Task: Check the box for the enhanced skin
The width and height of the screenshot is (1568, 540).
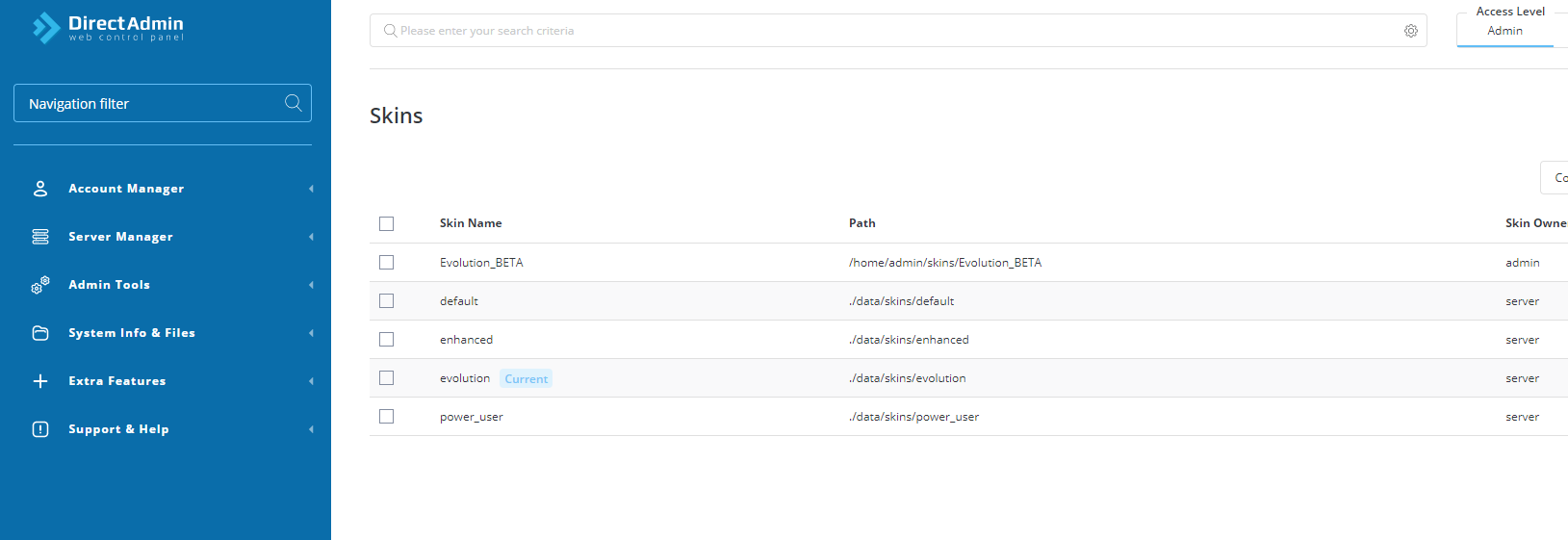Action: click(x=387, y=340)
